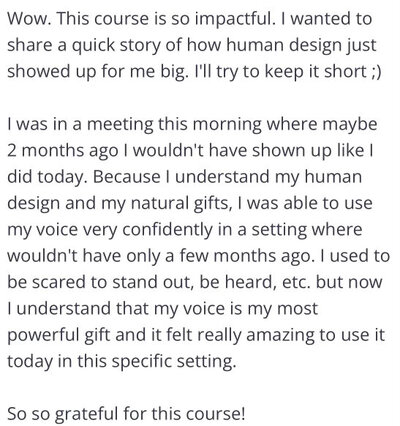Click the words "did today"
The height and width of the screenshot is (426, 400).
[45, 178]
